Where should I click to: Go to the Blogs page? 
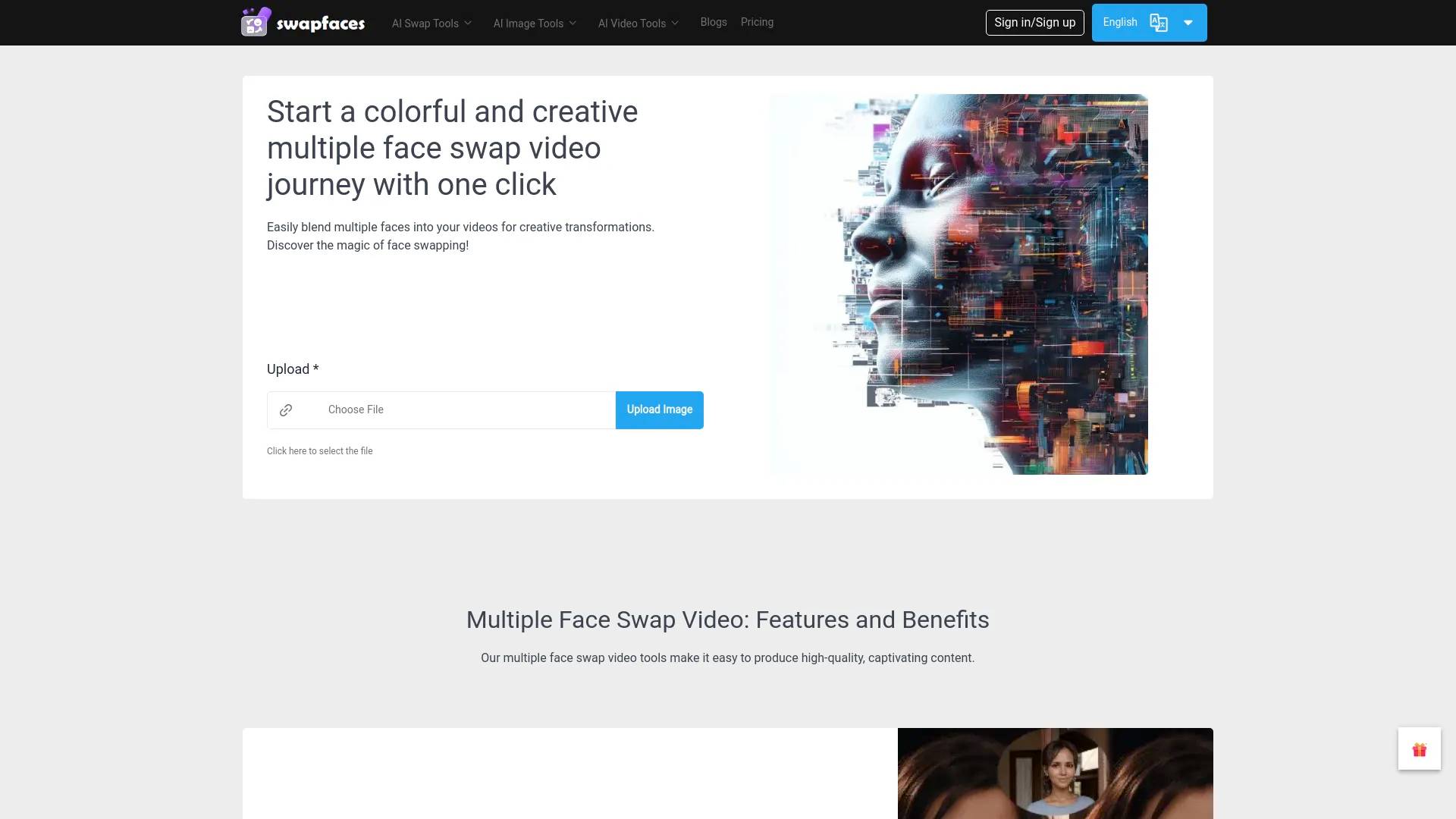tap(714, 22)
